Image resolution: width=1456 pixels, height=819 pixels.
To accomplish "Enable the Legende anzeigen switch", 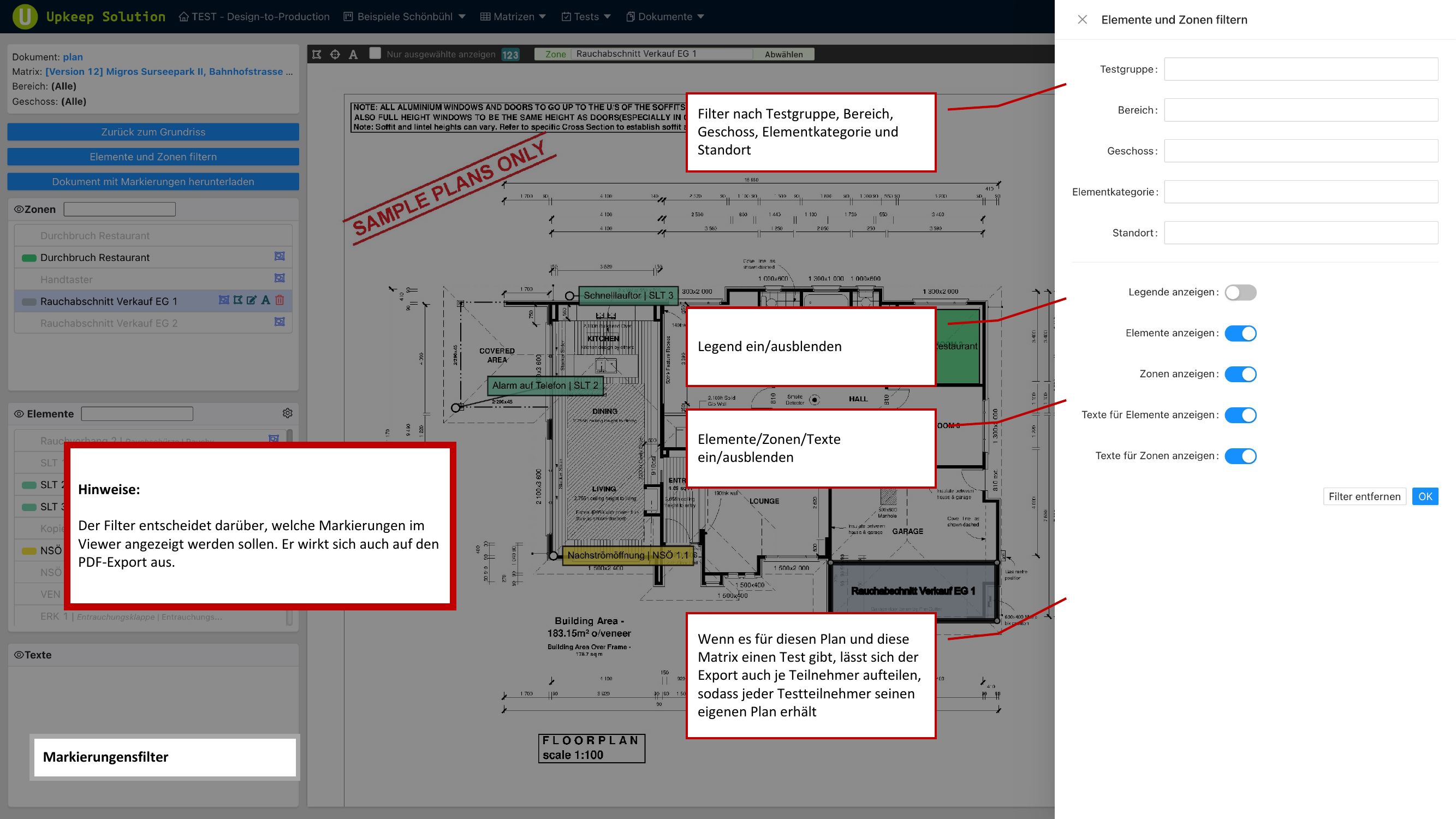I will click(x=1240, y=292).
